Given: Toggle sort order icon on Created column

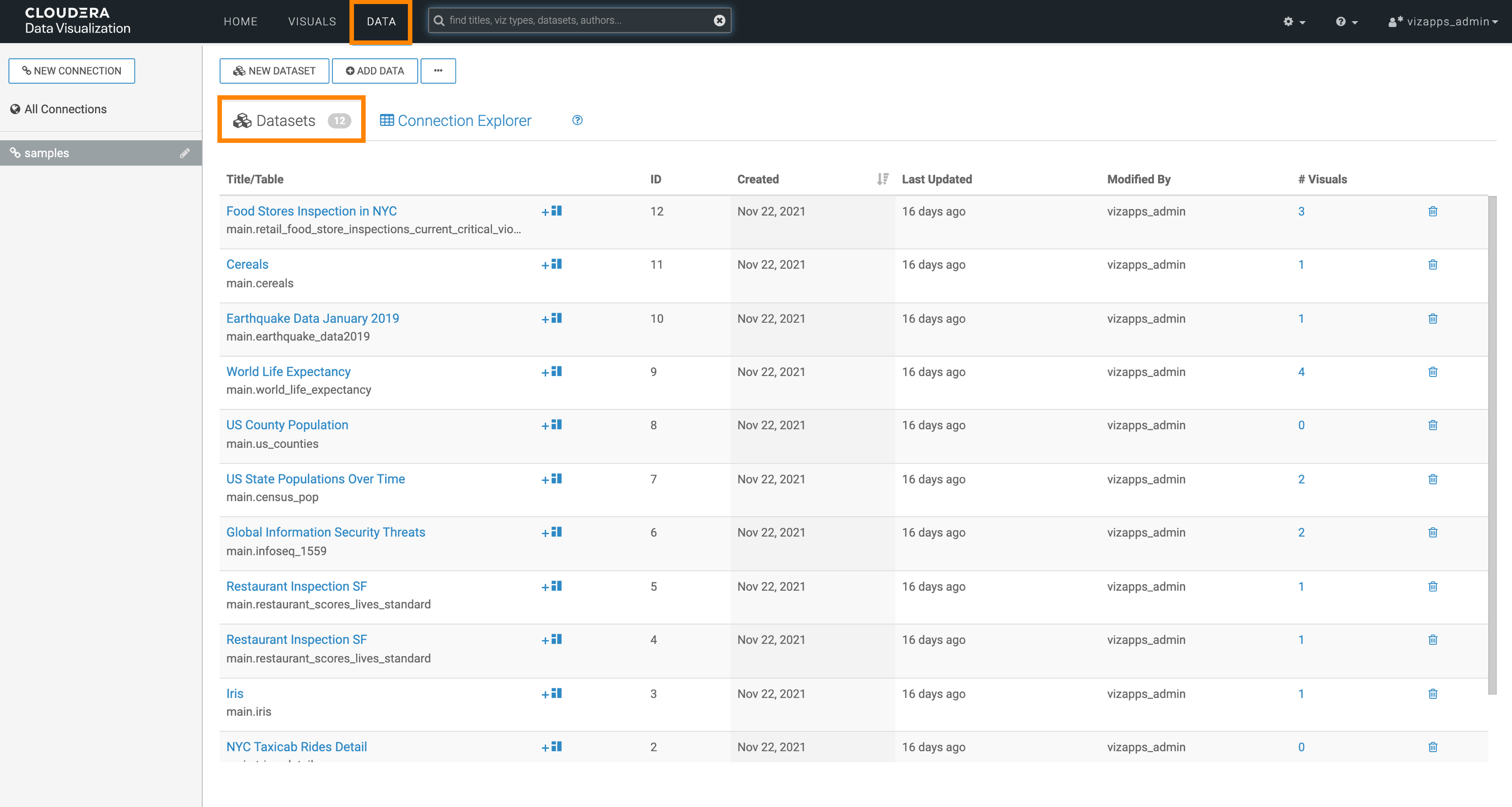Looking at the screenshot, I should click(882, 179).
